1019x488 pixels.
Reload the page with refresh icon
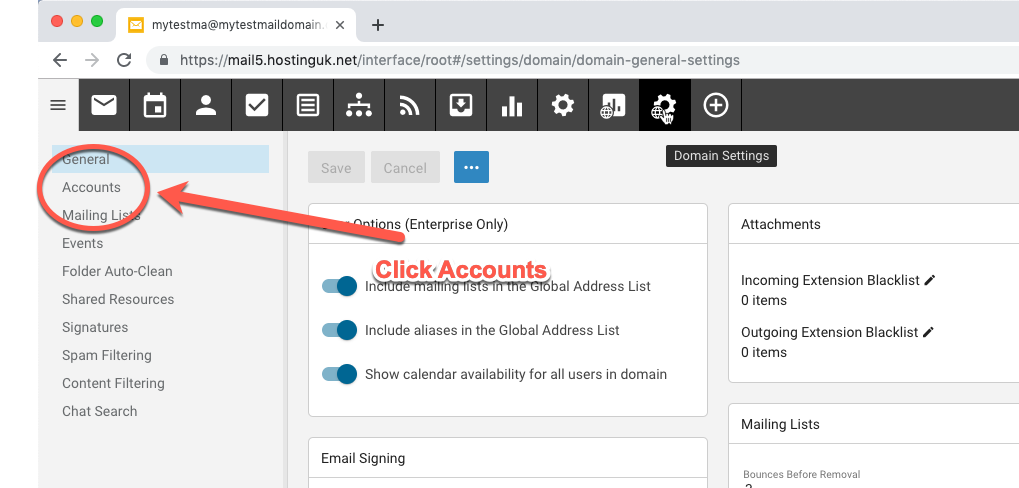(x=123, y=60)
